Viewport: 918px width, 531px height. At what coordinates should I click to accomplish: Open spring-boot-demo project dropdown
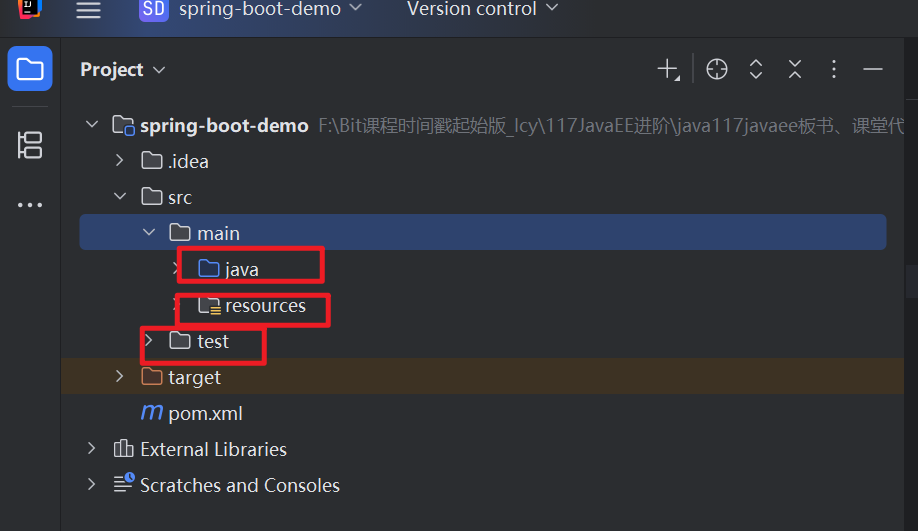point(251,9)
